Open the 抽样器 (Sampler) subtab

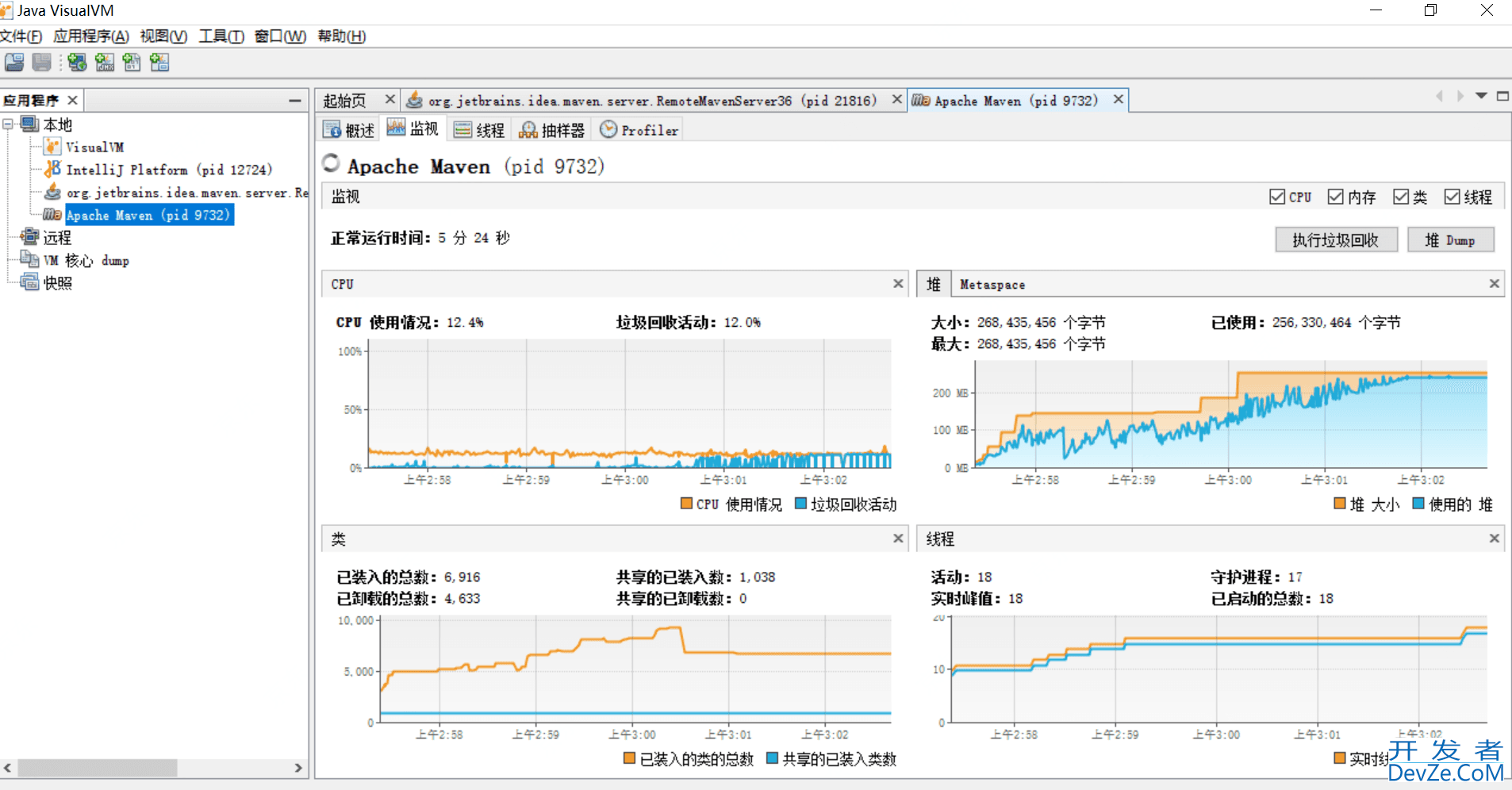click(x=552, y=131)
